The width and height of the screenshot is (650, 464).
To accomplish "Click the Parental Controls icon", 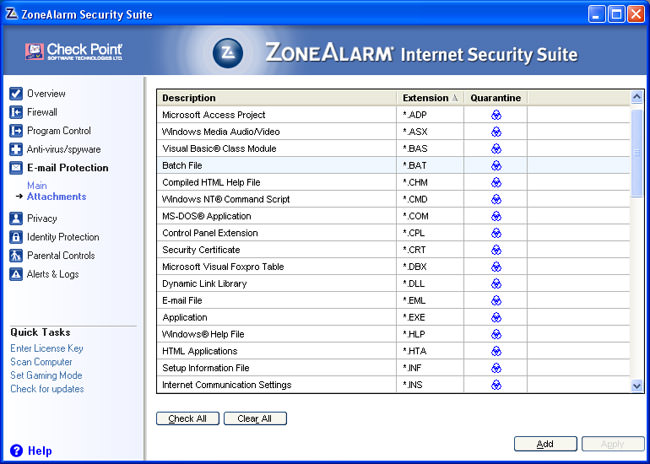I will (16, 255).
